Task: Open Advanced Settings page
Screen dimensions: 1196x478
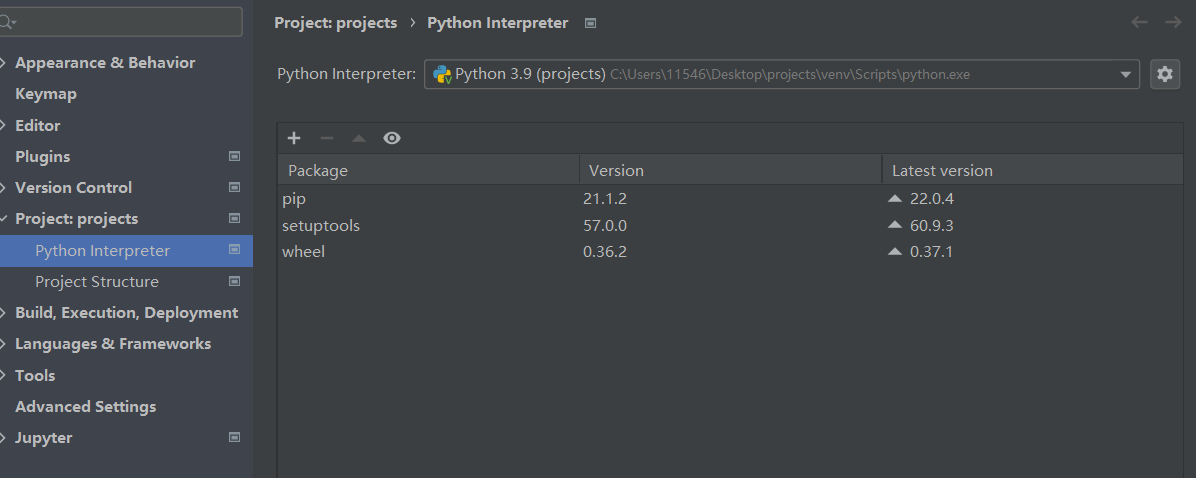Action: (x=86, y=407)
